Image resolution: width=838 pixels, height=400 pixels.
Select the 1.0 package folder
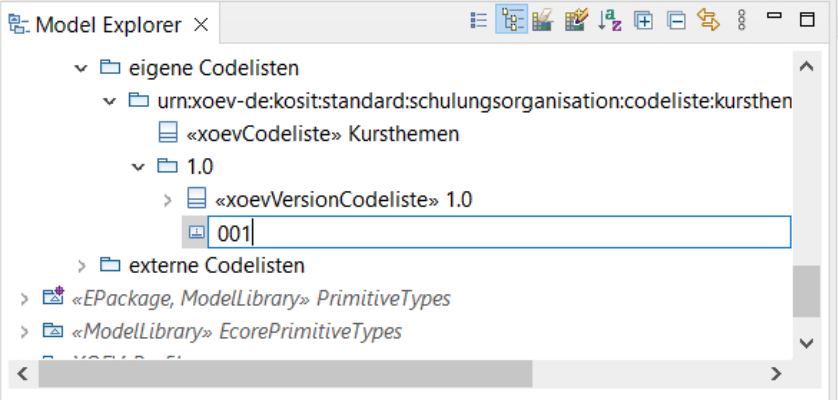pyautogui.click(x=199, y=167)
